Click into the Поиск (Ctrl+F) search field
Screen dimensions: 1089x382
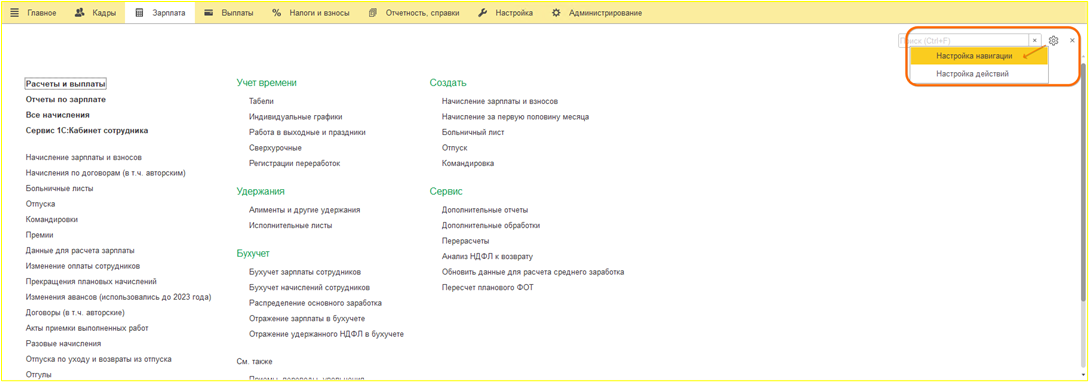(964, 41)
